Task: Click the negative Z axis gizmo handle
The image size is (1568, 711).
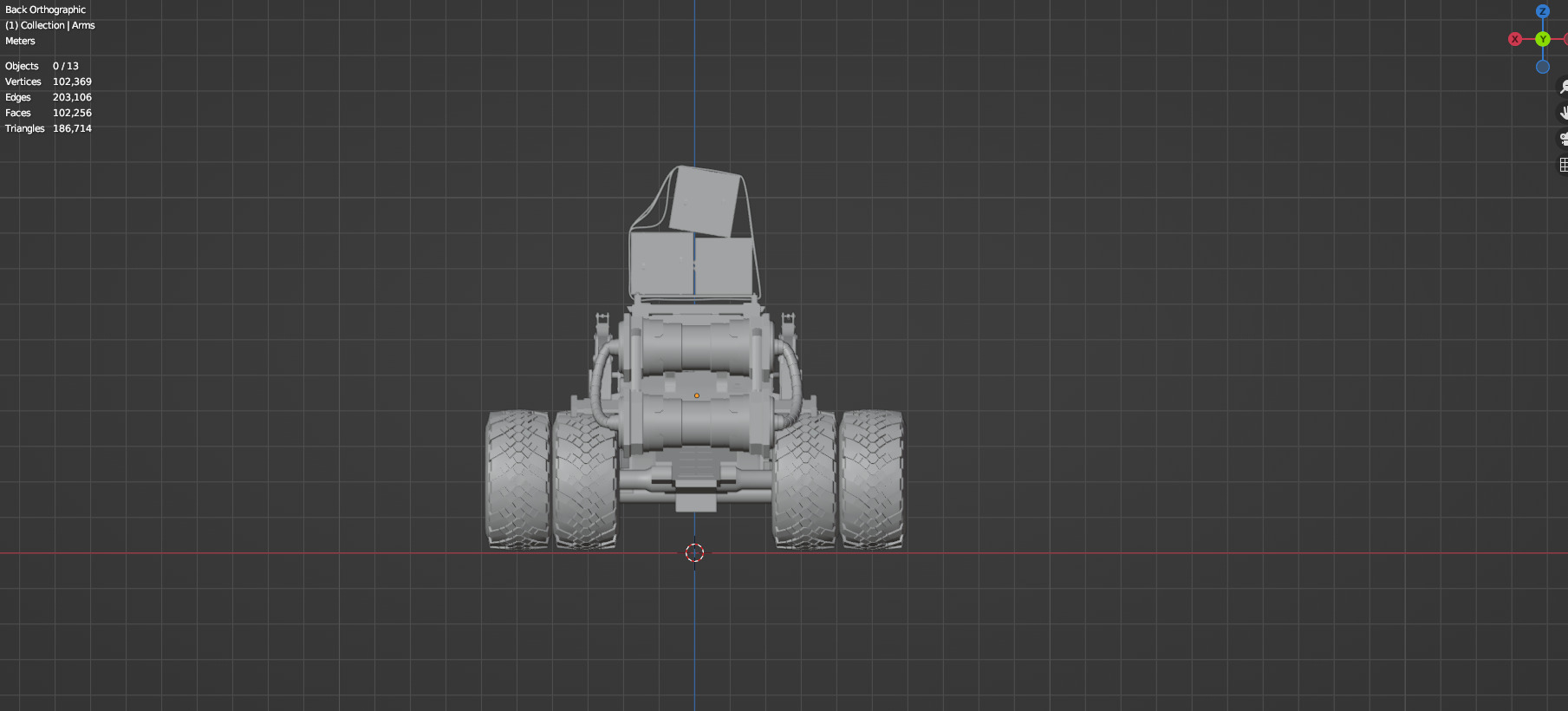Action: [x=1543, y=67]
